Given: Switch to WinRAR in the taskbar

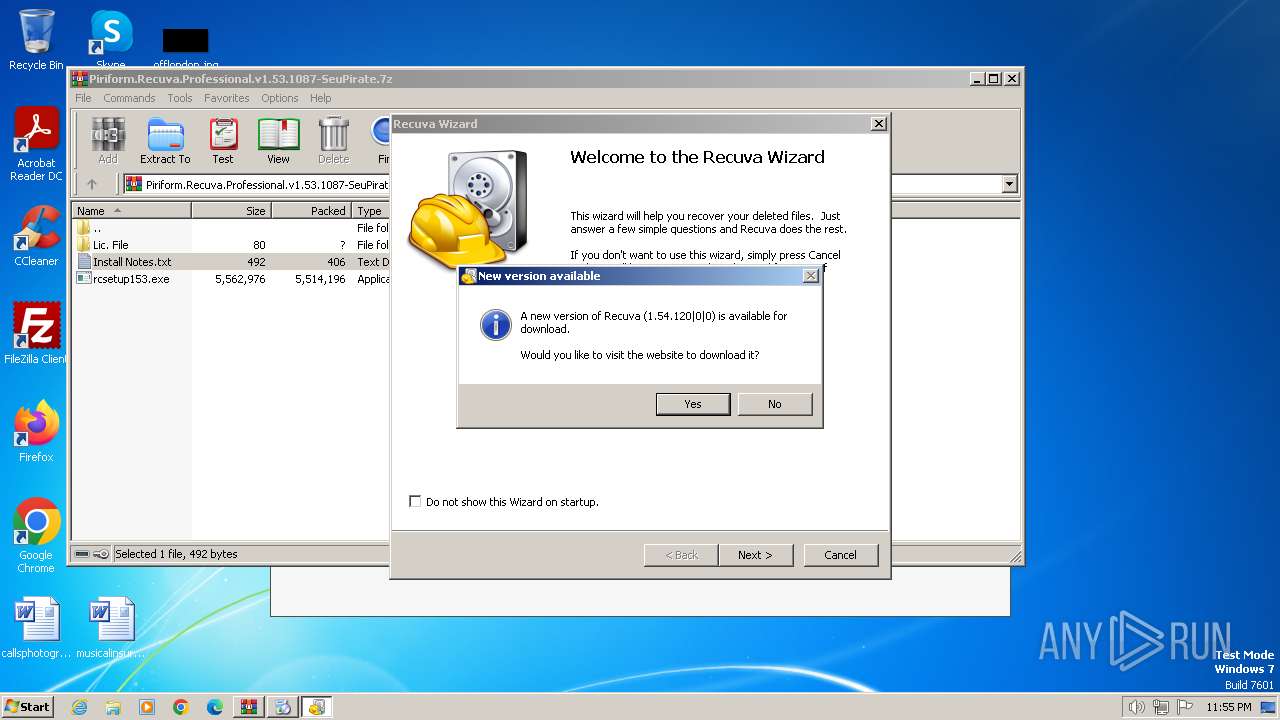Looking at the screenshot, I should (x=249, y=707).
